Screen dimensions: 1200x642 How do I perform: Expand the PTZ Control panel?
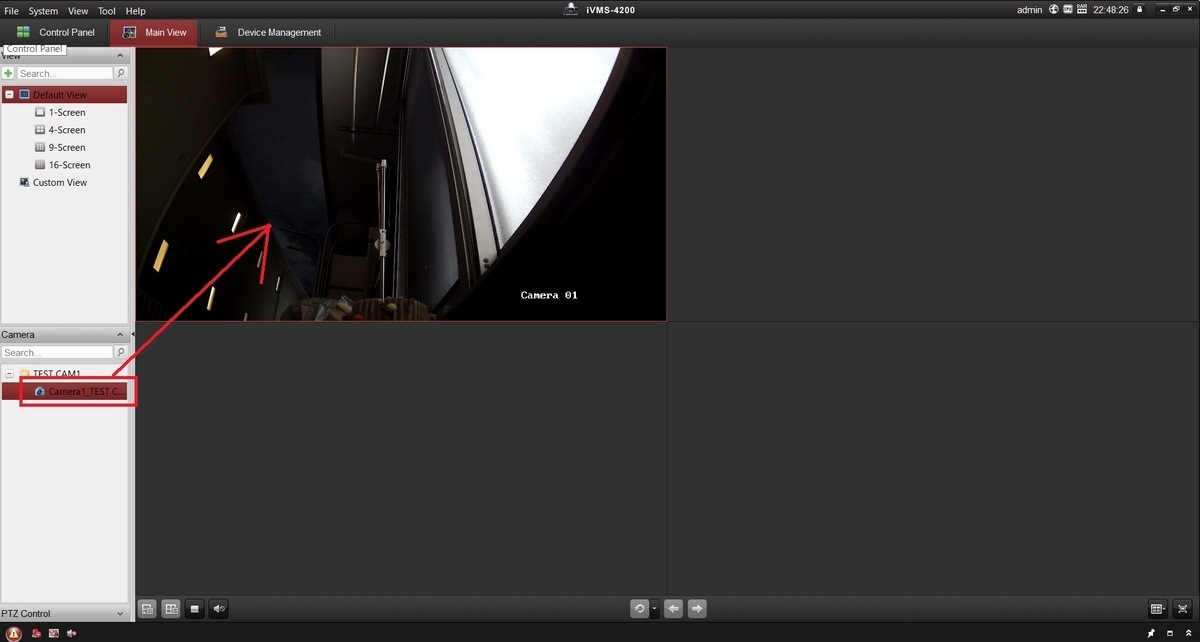click(x=120, y=614)
